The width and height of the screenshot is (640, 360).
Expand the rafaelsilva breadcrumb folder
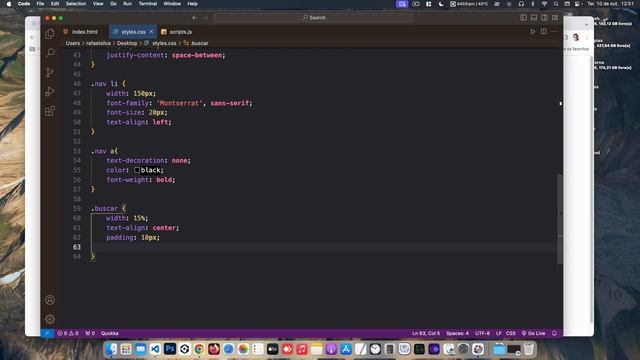98,43
